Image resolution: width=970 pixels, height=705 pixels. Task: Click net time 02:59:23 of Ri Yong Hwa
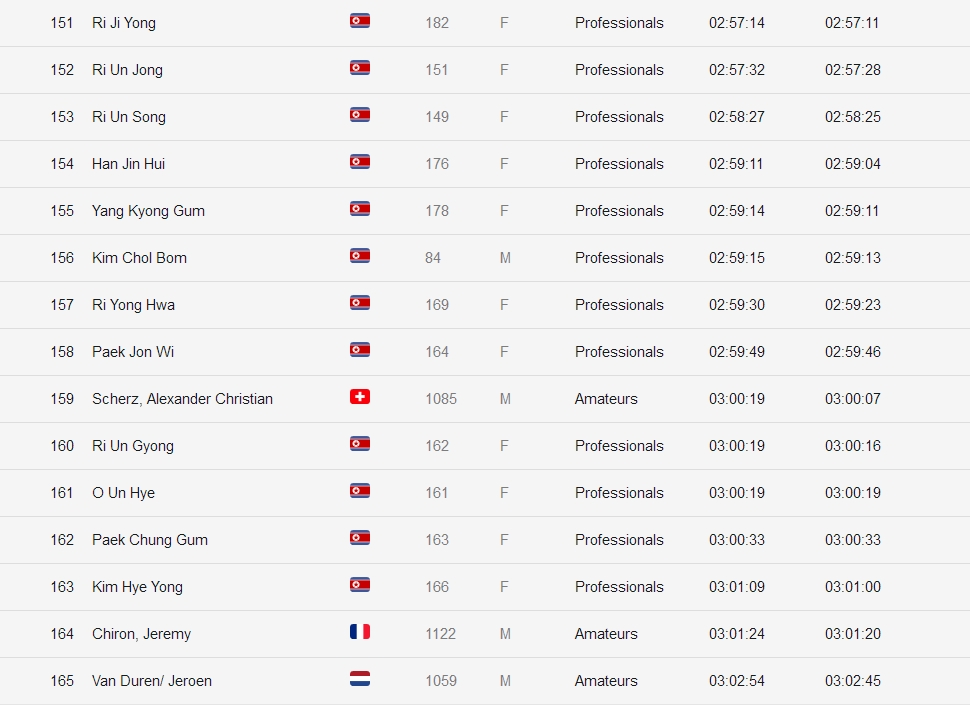853,305
